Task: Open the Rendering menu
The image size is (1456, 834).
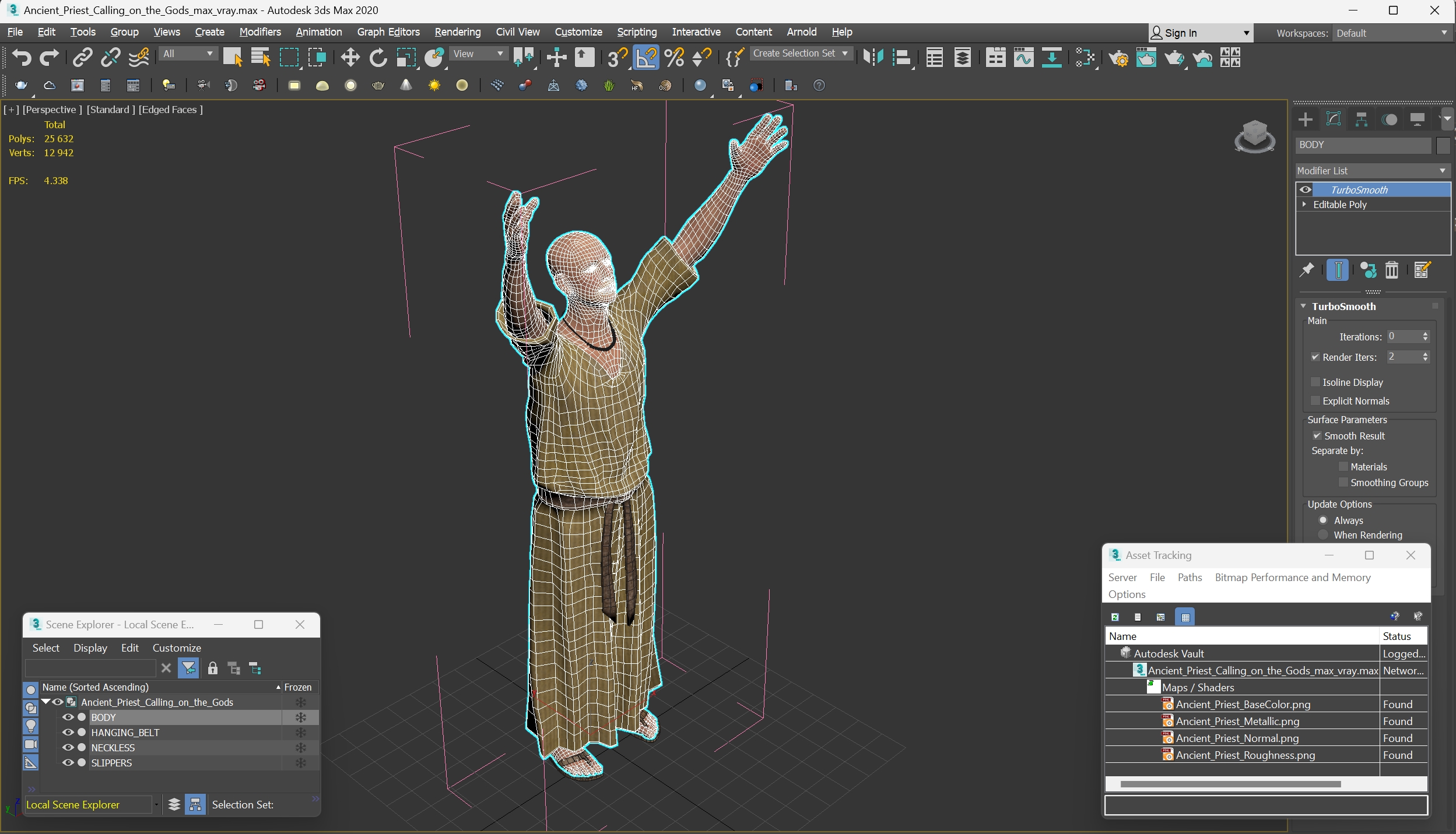Action: (458, 32)
